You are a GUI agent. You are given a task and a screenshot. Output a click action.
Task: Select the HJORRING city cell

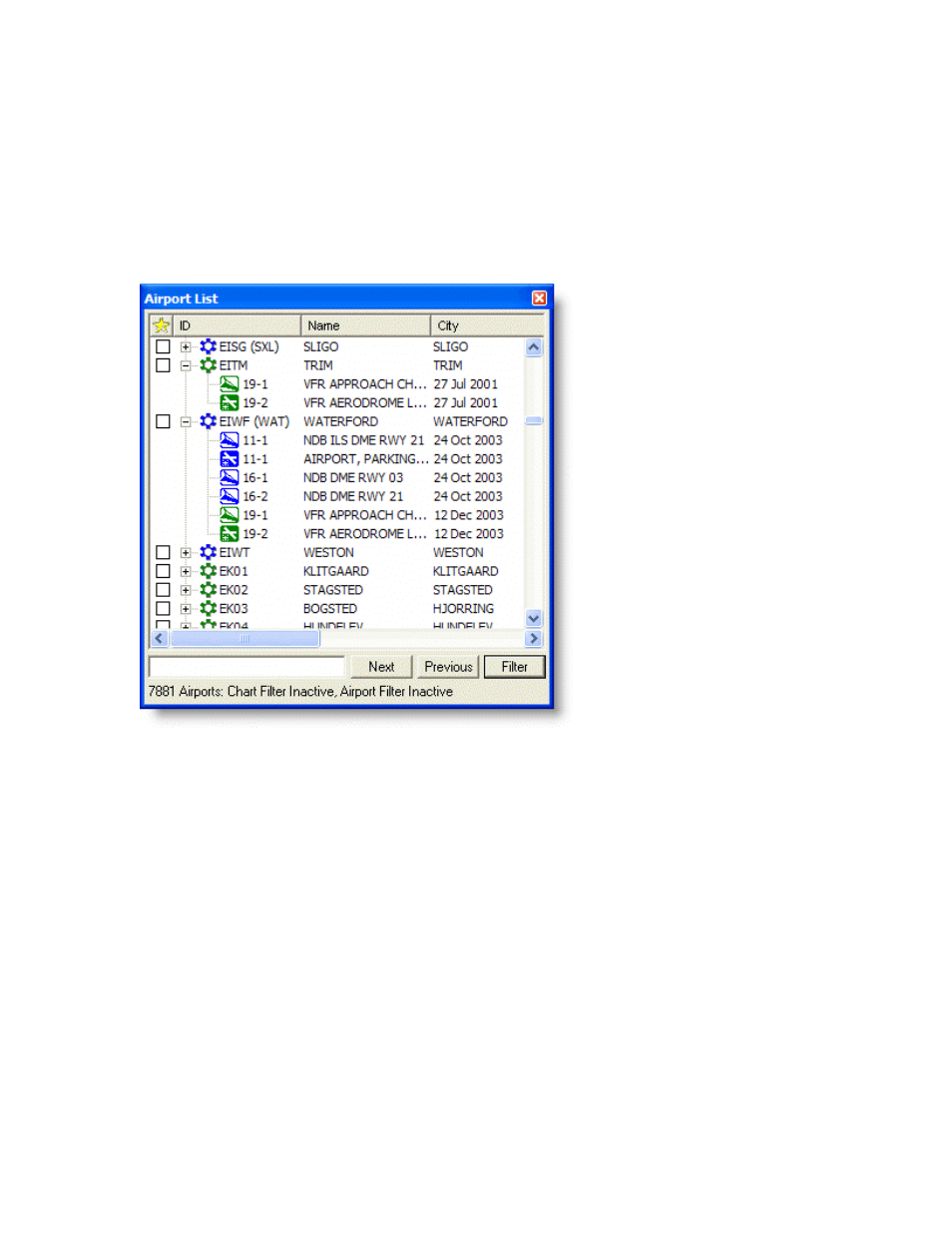tap(464, 608)
